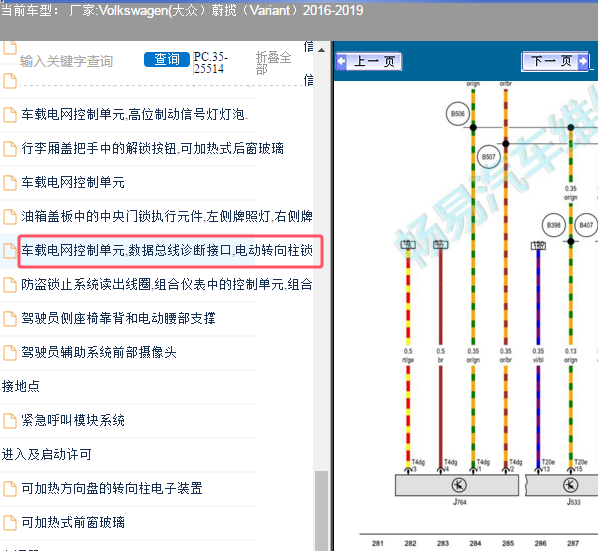Select the plain 车载电网控制单元 entry

[x=73, y=182]
